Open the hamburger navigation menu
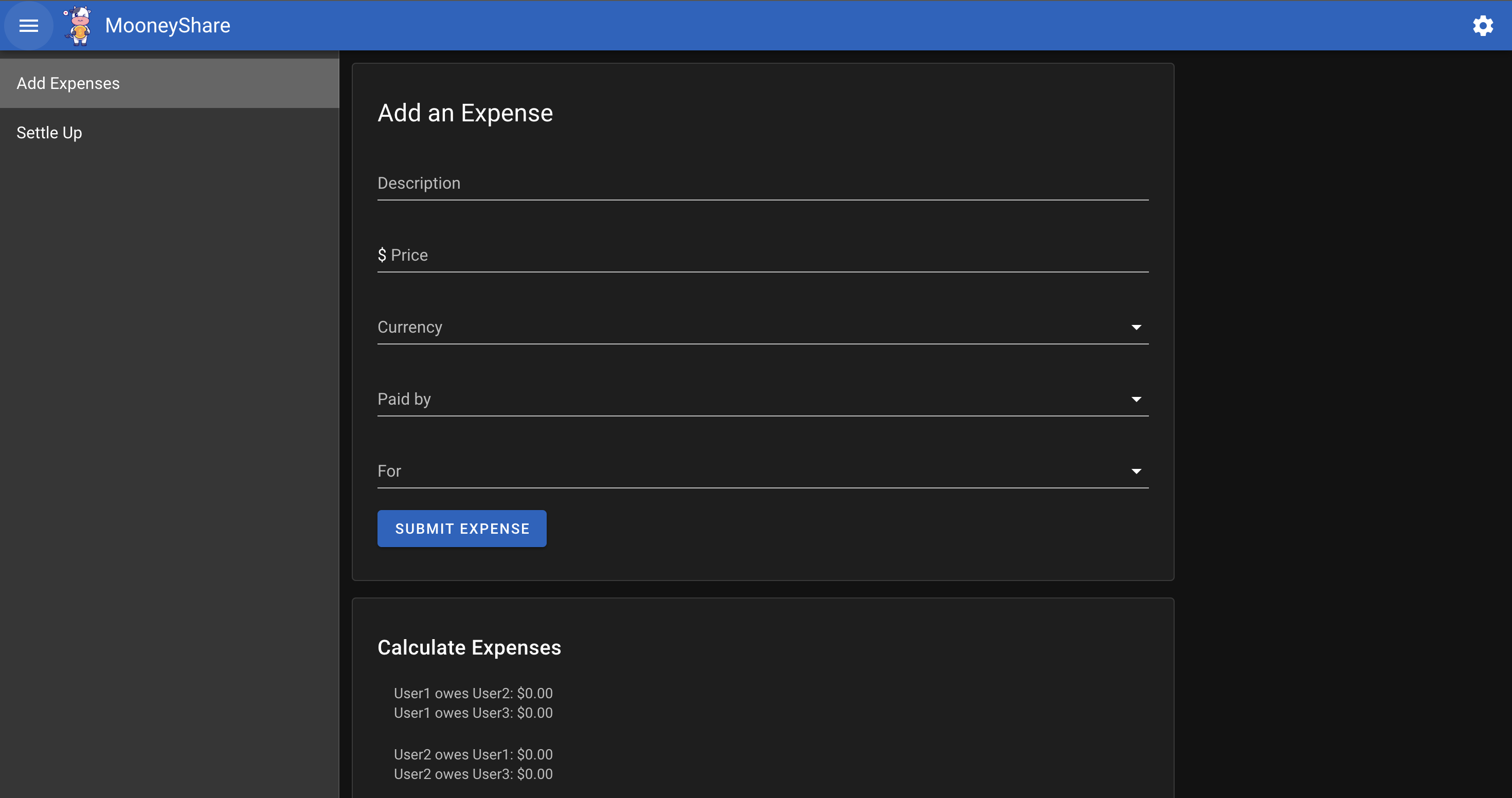Image resolution: width=1512 pixels, height=798 pixels. coord(28,25)
